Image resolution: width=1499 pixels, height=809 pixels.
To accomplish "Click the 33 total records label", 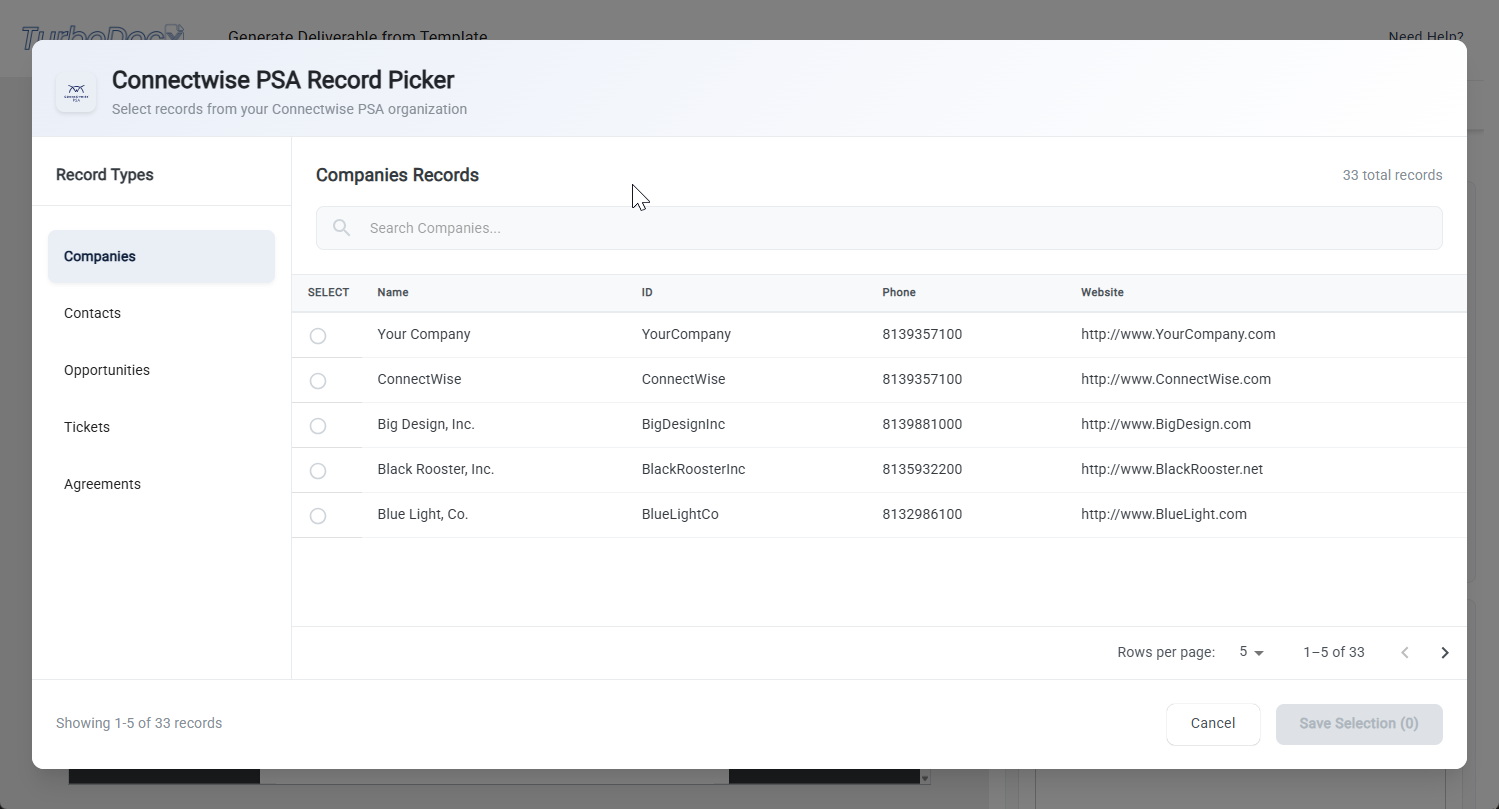I will pyautogui.click(x=1392, y=175).
